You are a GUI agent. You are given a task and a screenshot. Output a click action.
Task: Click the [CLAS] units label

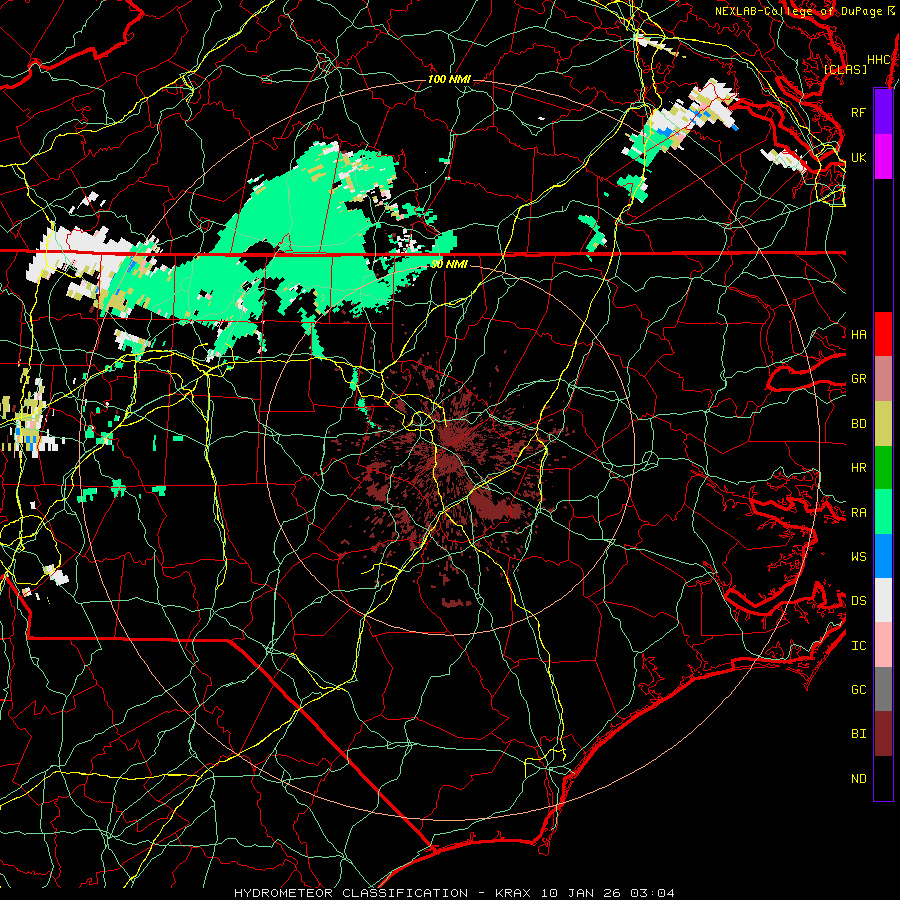point(845,69)
